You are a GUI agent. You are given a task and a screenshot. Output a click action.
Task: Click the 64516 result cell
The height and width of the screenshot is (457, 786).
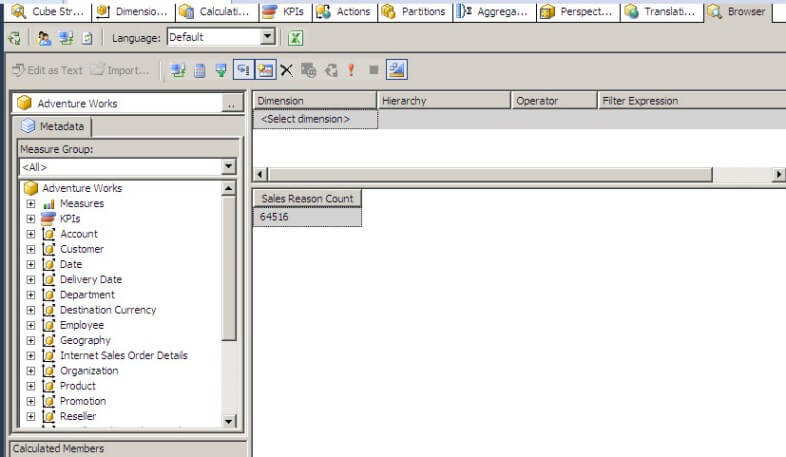tap(307, 217)
